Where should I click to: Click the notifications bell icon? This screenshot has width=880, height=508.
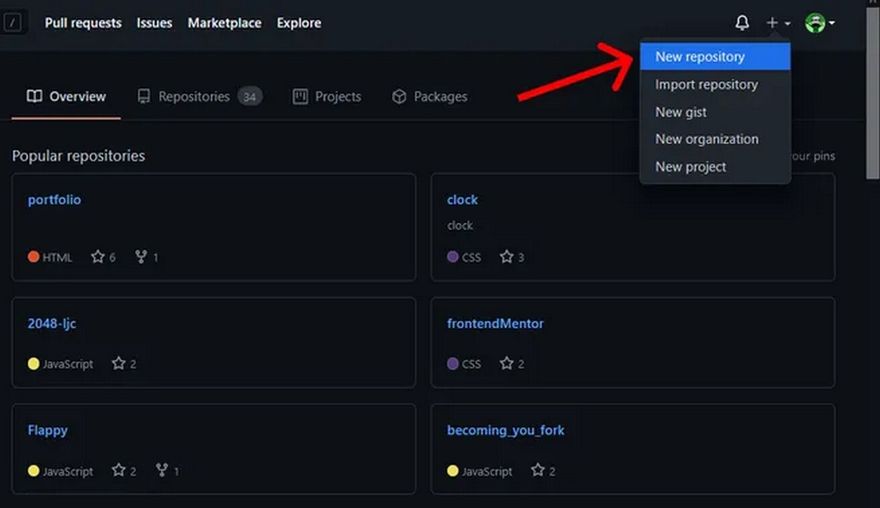pyautogui.click(x=742, y=23)
